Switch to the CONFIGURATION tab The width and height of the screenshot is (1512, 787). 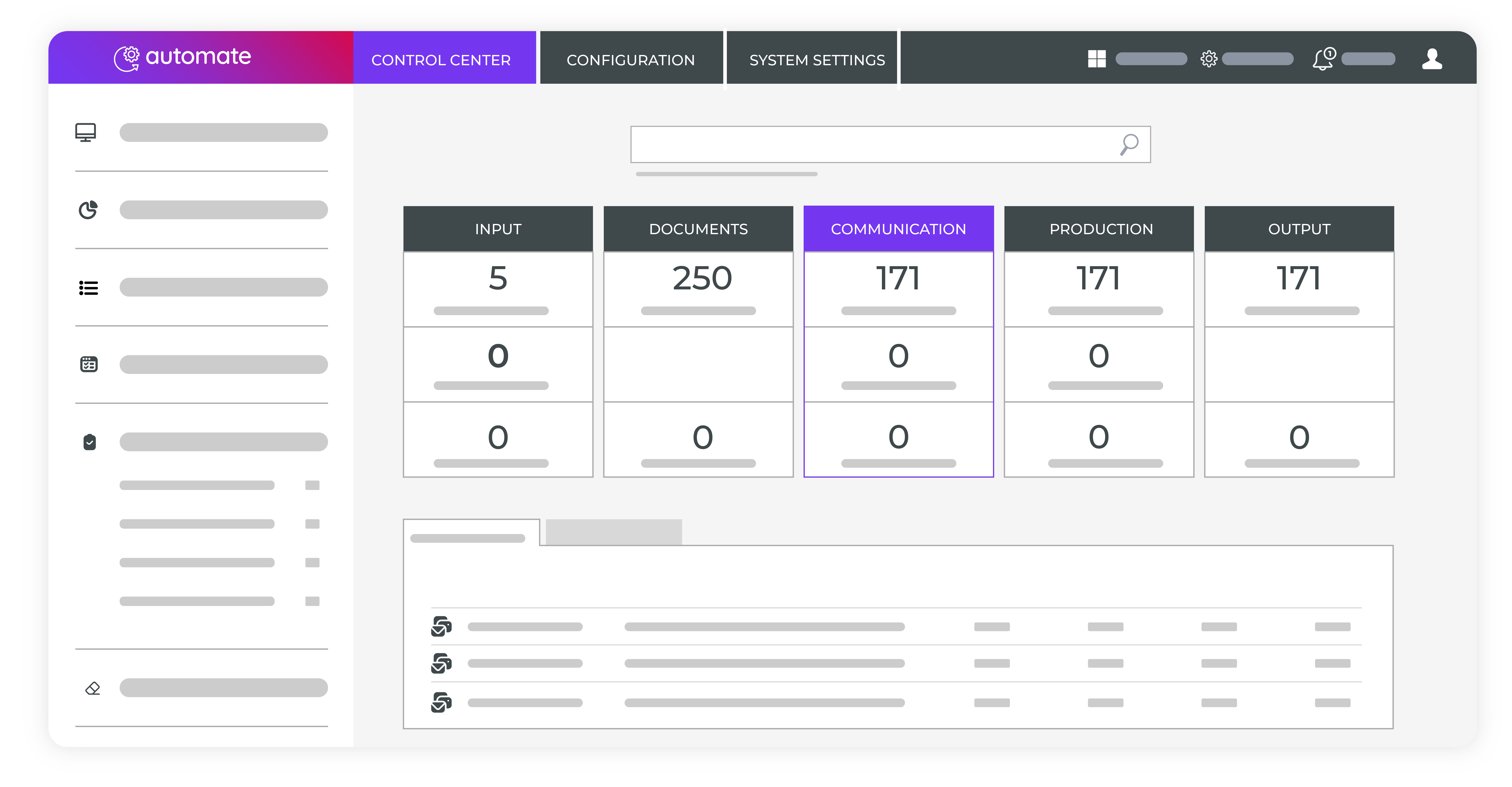632,57
